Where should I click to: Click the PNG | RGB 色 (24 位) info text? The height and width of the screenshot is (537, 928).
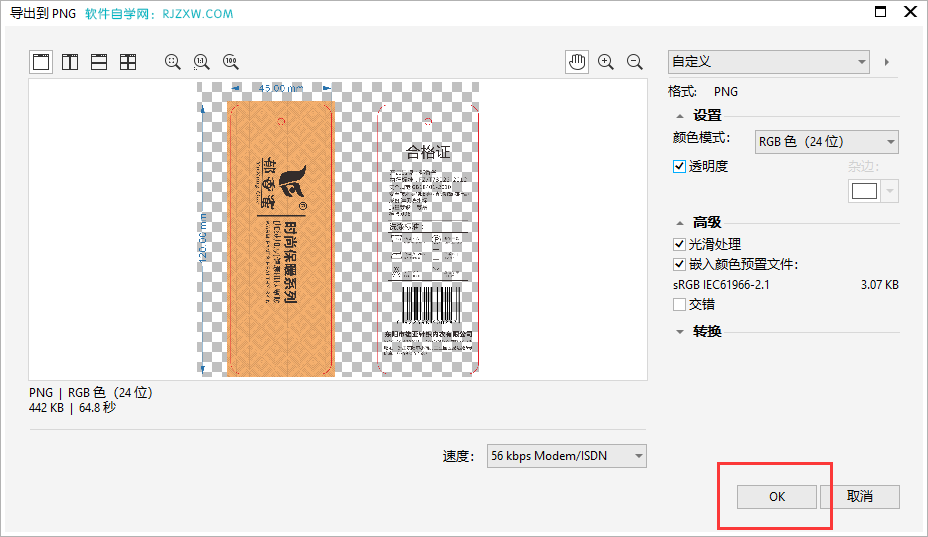(x=91, y=393)
